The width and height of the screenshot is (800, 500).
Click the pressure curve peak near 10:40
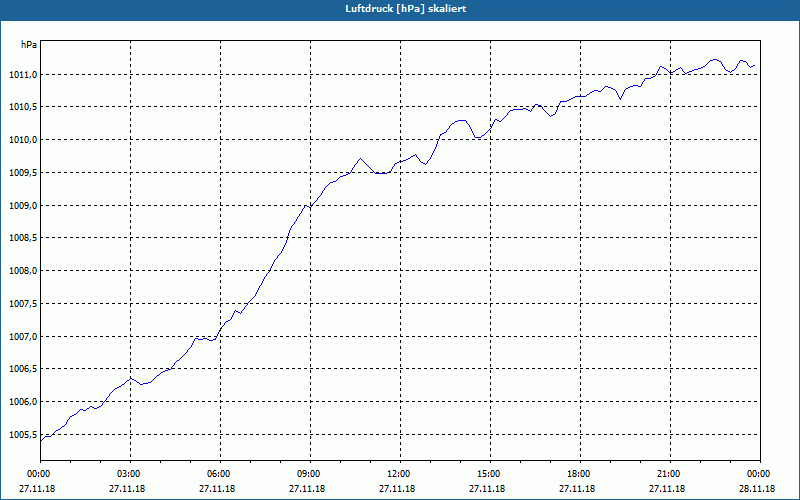361,159
